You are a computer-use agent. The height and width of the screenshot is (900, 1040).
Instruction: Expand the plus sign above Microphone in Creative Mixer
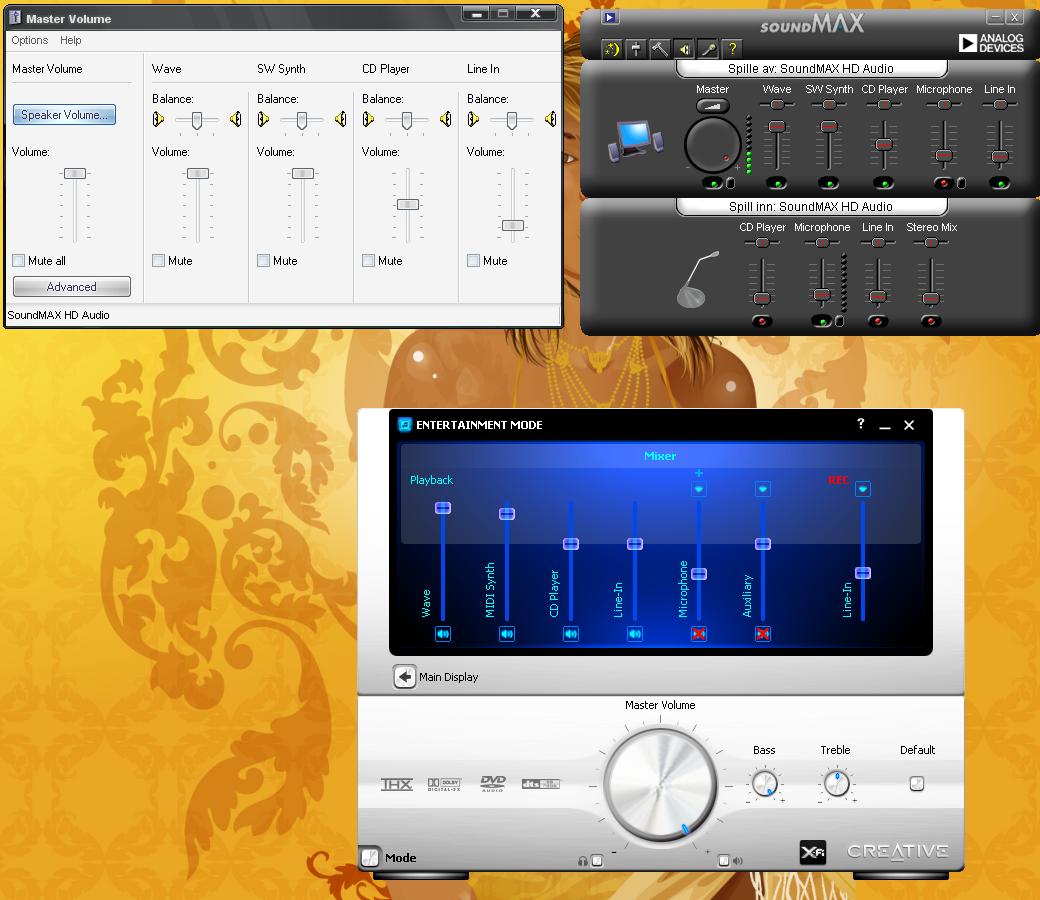tap(698, 473)
